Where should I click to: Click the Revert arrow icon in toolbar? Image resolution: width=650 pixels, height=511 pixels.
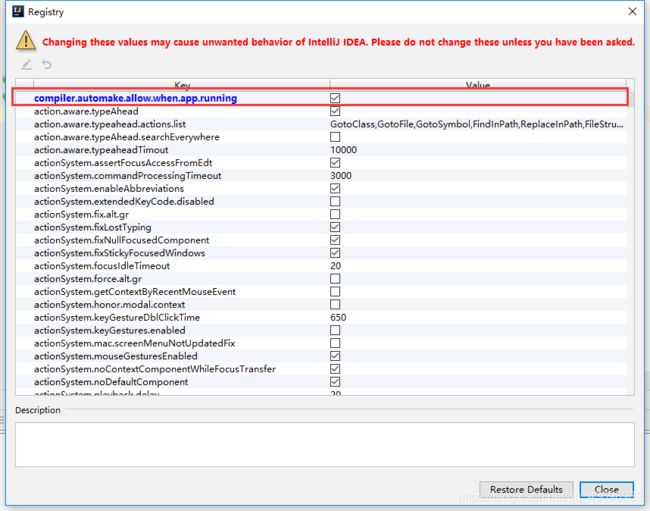(46, 65)
